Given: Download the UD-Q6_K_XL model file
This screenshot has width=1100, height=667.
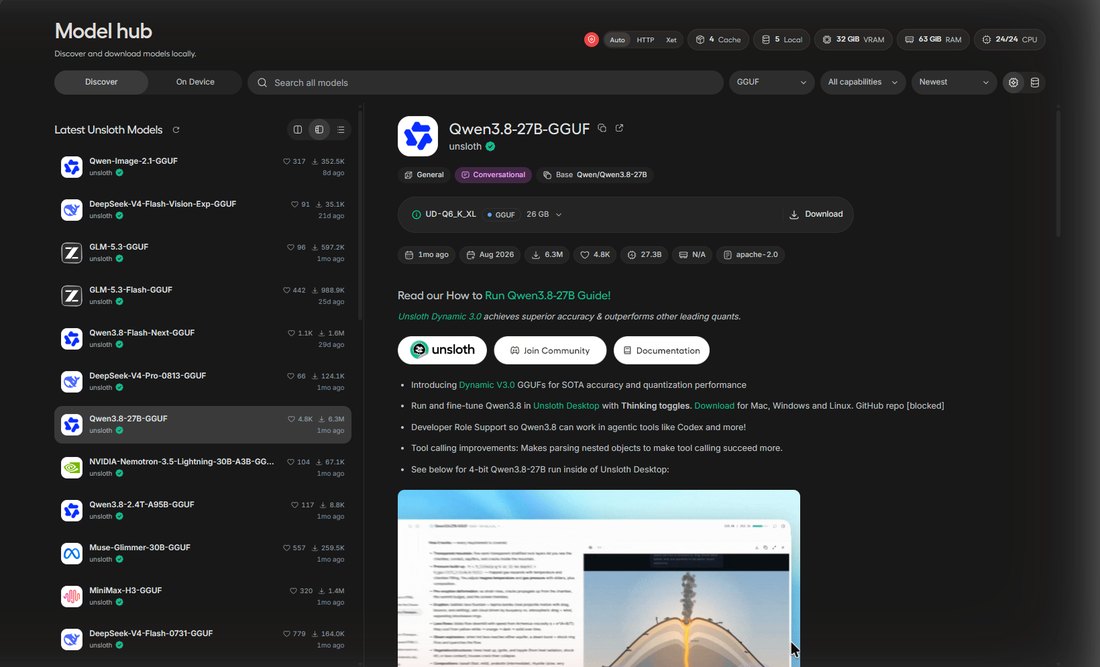Looking at the screenshot, I should point(816,215).
